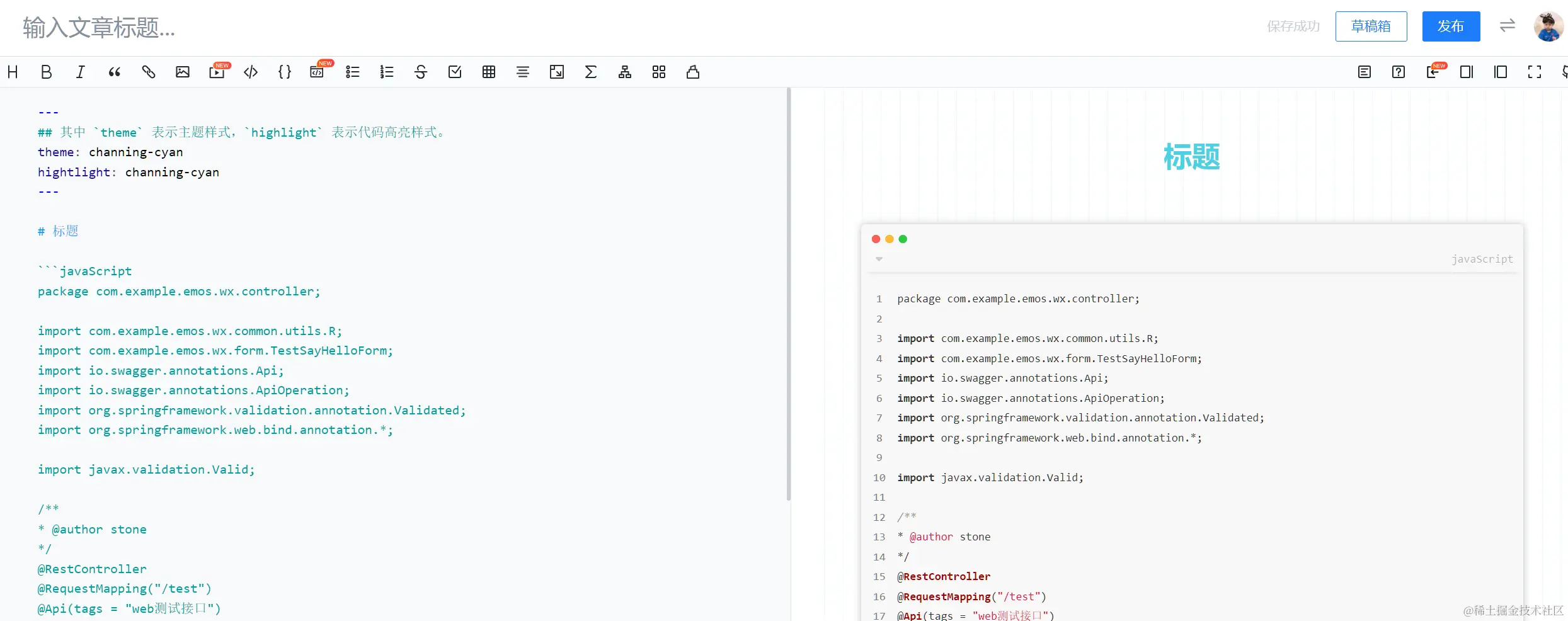1568x621 pixels.
Task: Insert a video with the NEW badge
Action: (218, 71)
